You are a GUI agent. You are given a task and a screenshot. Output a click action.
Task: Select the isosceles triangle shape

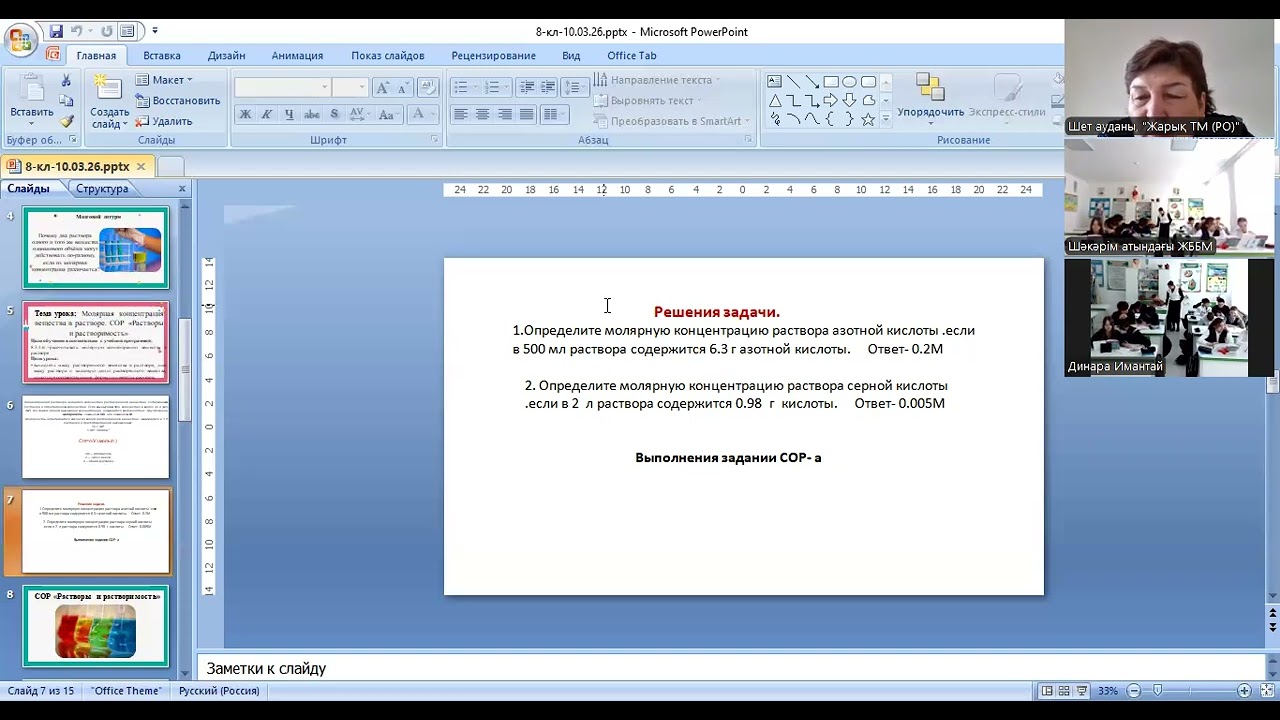tap(775, 100)
